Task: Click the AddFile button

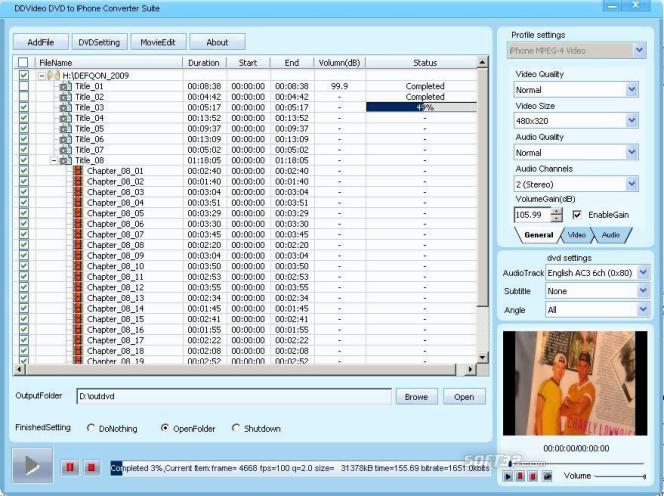Action: pos(41,42)
